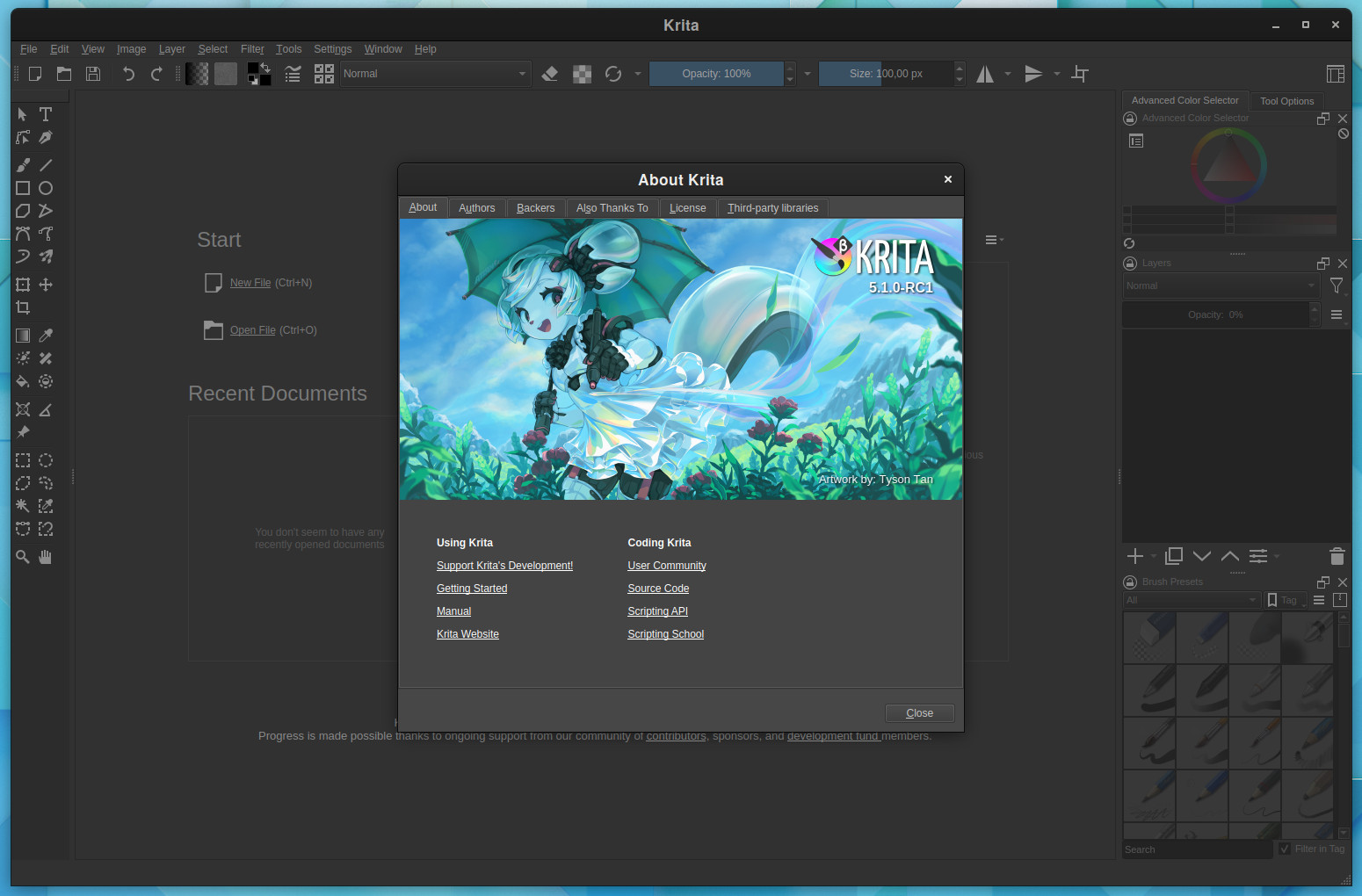The width and height of the screenshot is (1362, 896).
Task: Select the Rectangle tool
Action: (23, 188)
